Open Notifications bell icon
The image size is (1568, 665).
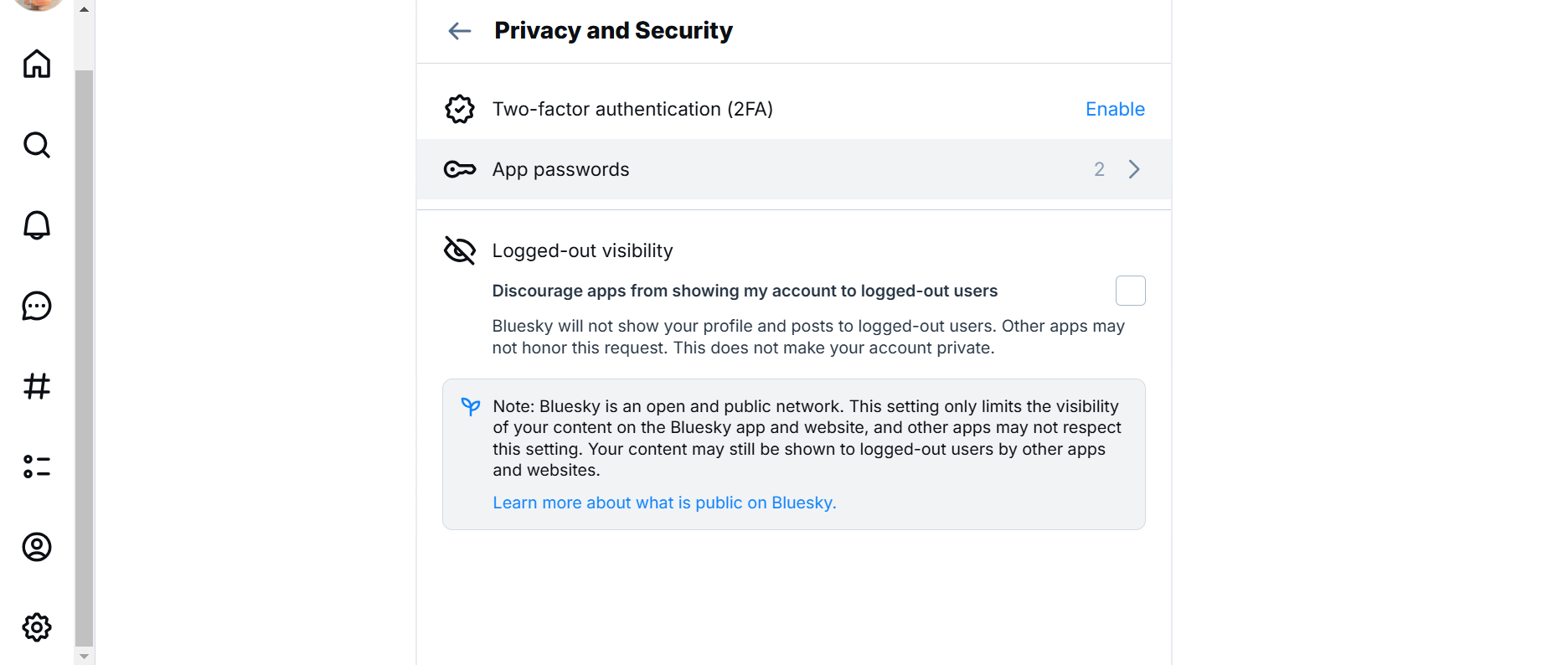coord(37,225)
